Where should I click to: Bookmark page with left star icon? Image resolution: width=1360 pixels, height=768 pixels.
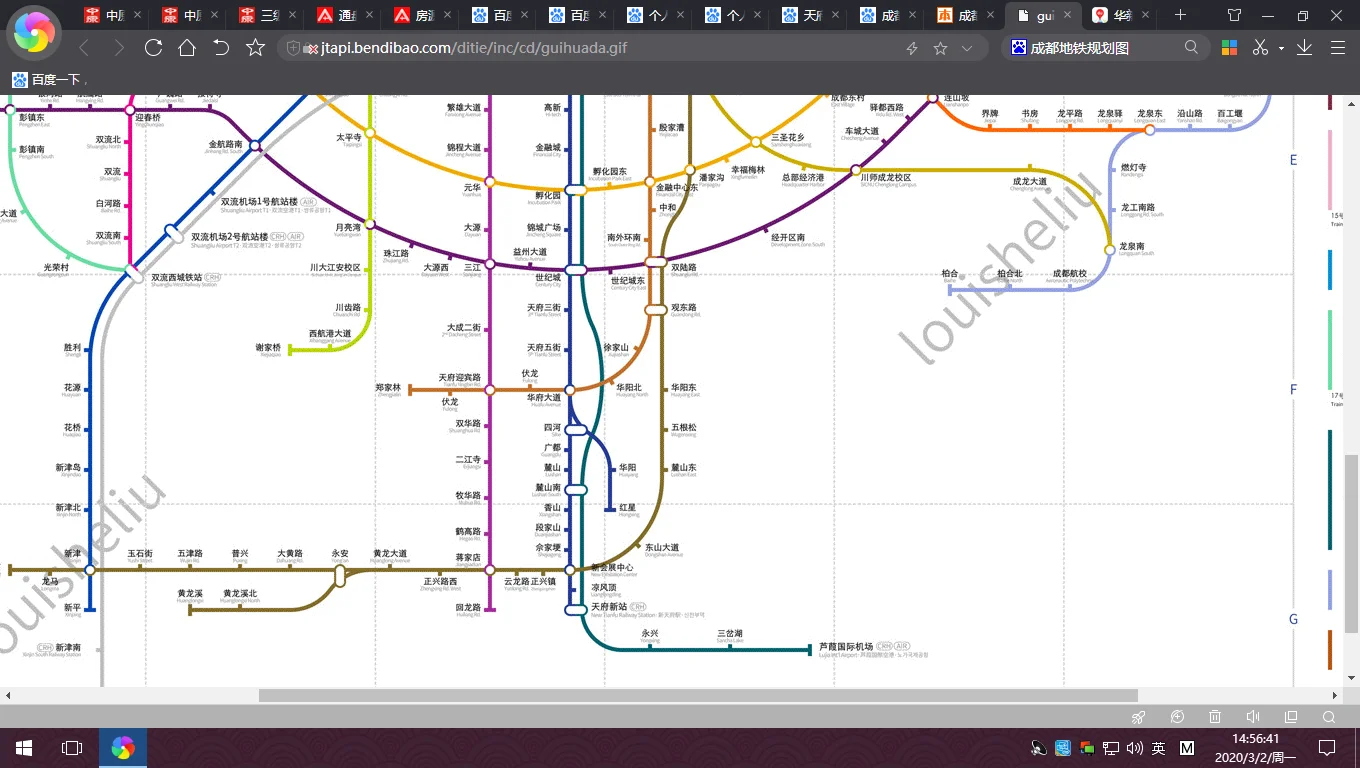coord(255,48)
